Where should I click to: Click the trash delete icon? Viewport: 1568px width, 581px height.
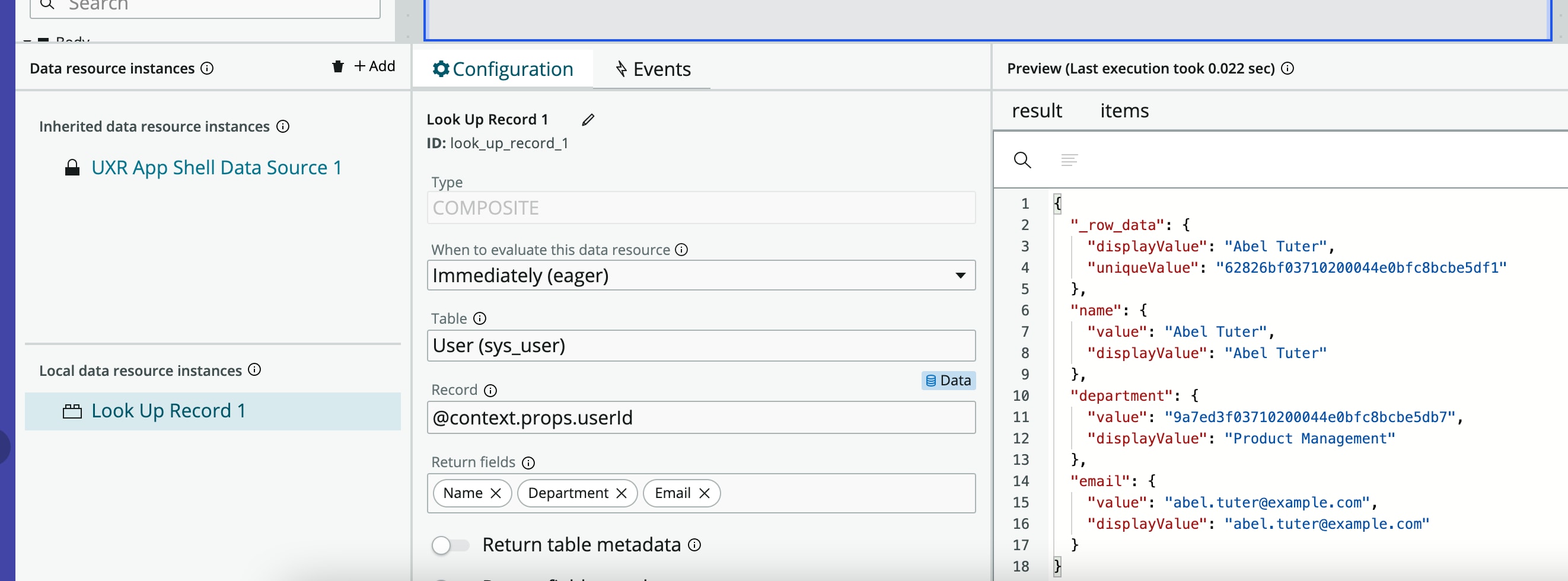click(x=338, y=66)
